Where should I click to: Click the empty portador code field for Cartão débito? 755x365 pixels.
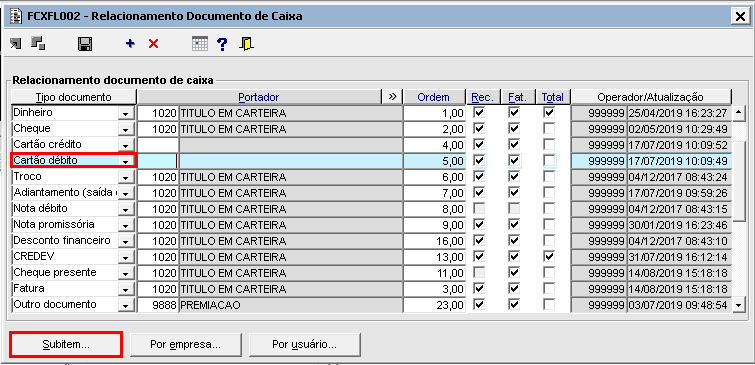point(158,160)
